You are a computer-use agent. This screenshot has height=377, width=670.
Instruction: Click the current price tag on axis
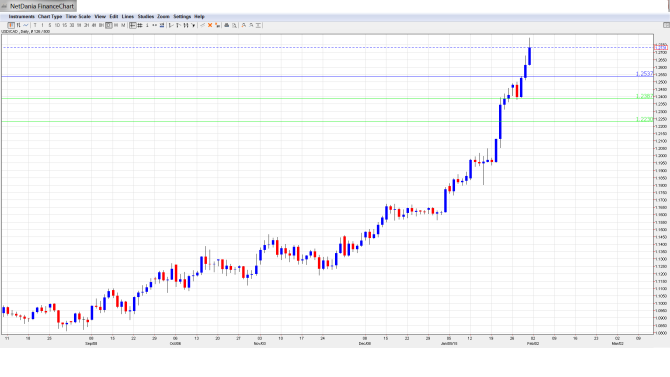coord(661,47)
